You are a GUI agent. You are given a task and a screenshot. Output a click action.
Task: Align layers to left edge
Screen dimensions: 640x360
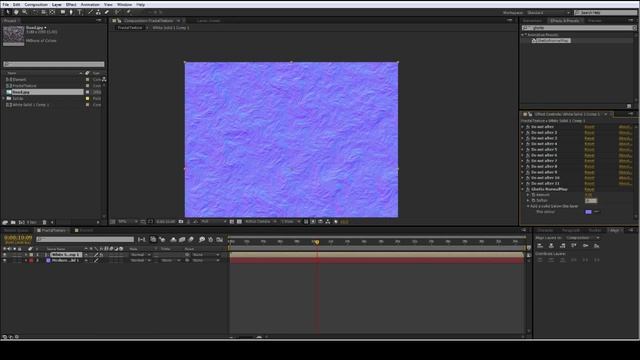(540, 246)
